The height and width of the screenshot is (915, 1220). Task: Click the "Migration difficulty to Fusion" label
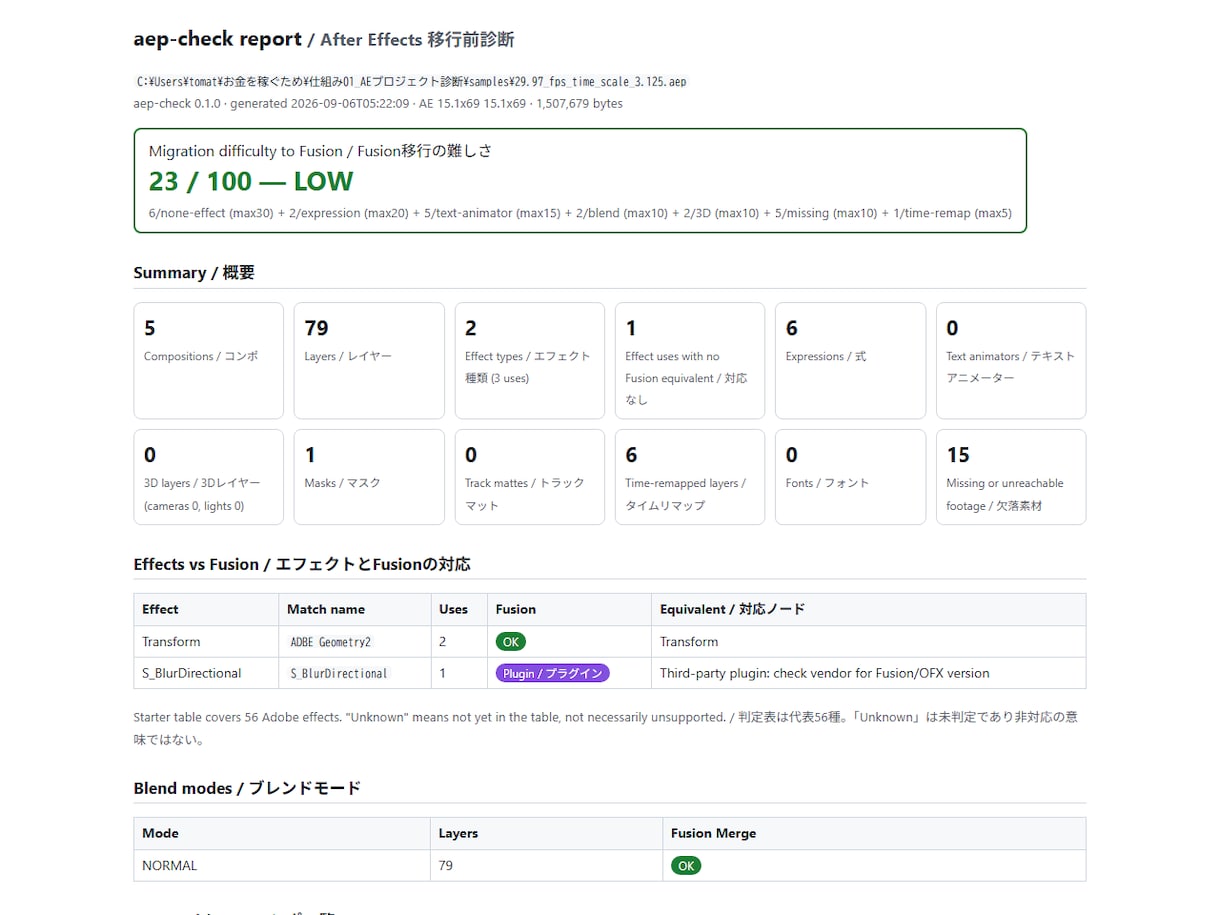click(320, 151)
